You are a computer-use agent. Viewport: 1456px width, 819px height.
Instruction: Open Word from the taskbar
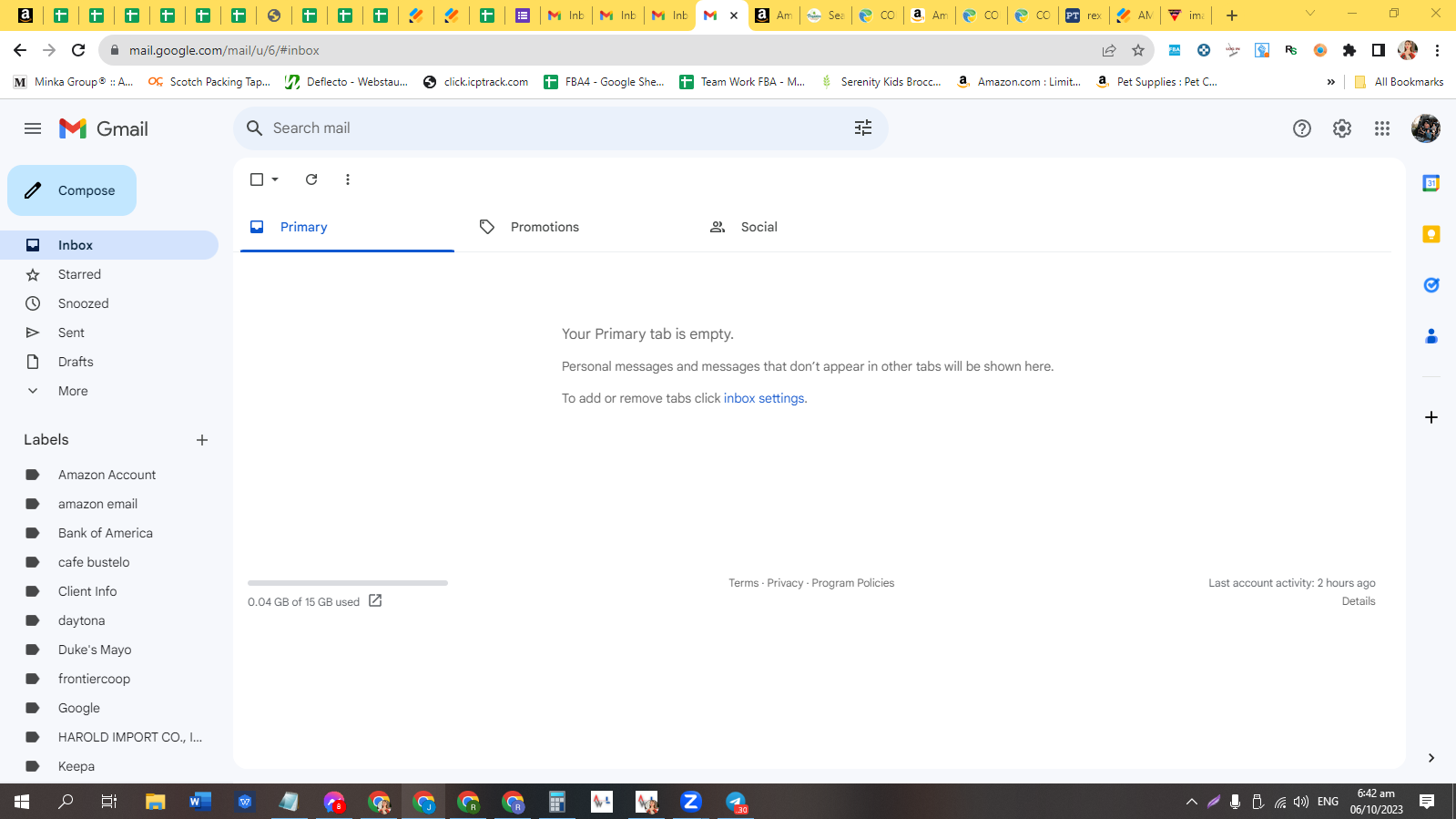pyautogui.click(x=200, y=802)
